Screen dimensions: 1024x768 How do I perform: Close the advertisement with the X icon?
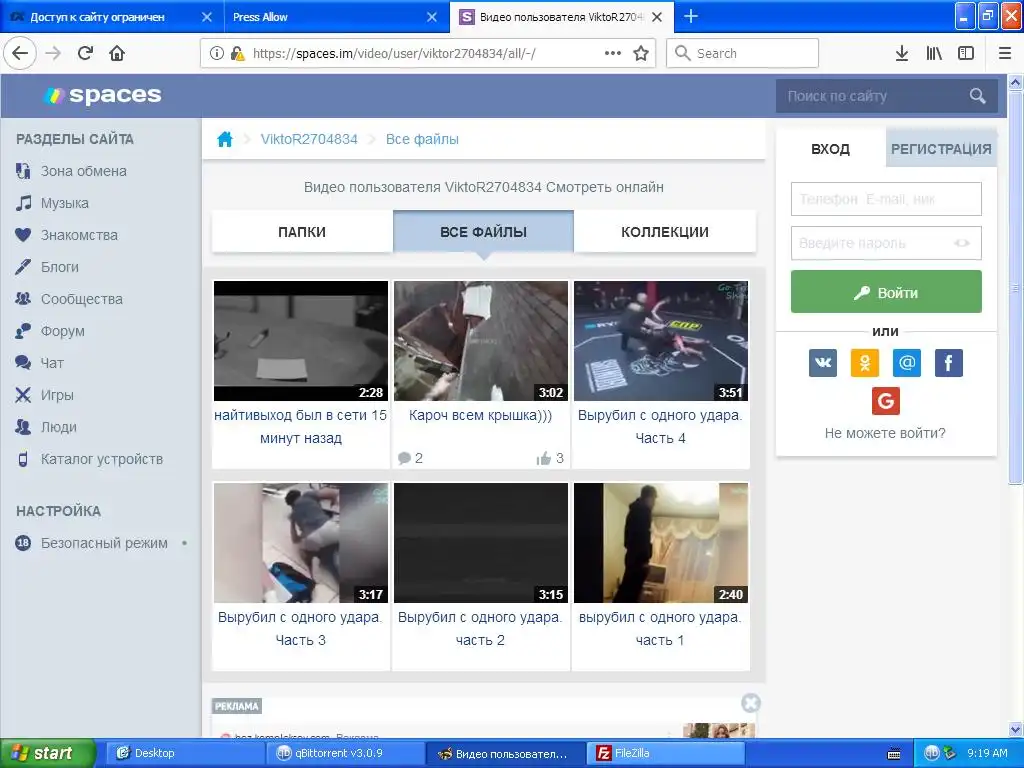pyautogui.click(x=751, y=703)
